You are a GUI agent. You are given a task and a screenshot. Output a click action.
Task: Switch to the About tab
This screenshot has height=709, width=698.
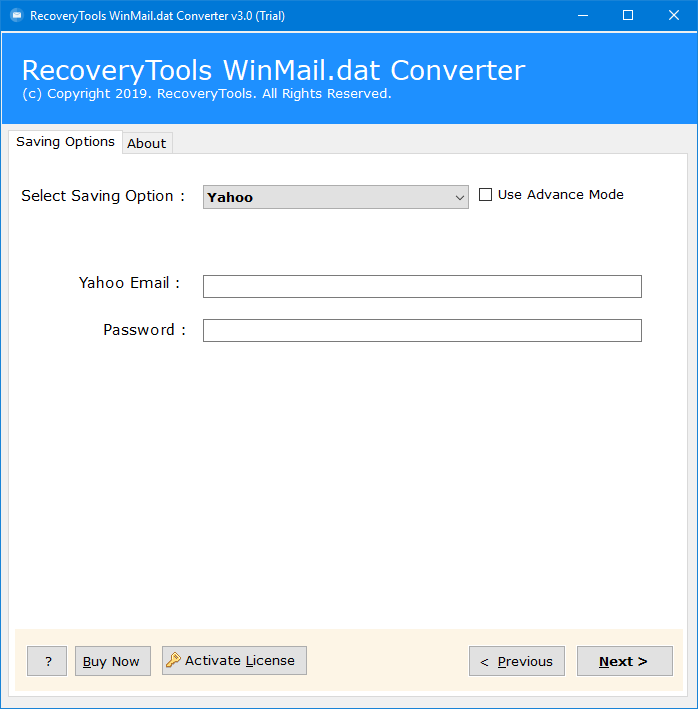click(146, 143)
